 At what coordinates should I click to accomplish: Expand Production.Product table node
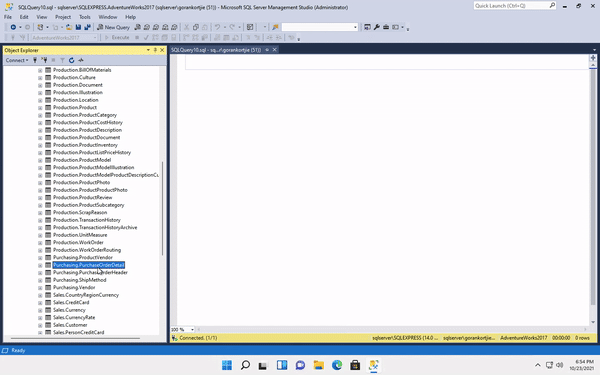coord(40,108)
